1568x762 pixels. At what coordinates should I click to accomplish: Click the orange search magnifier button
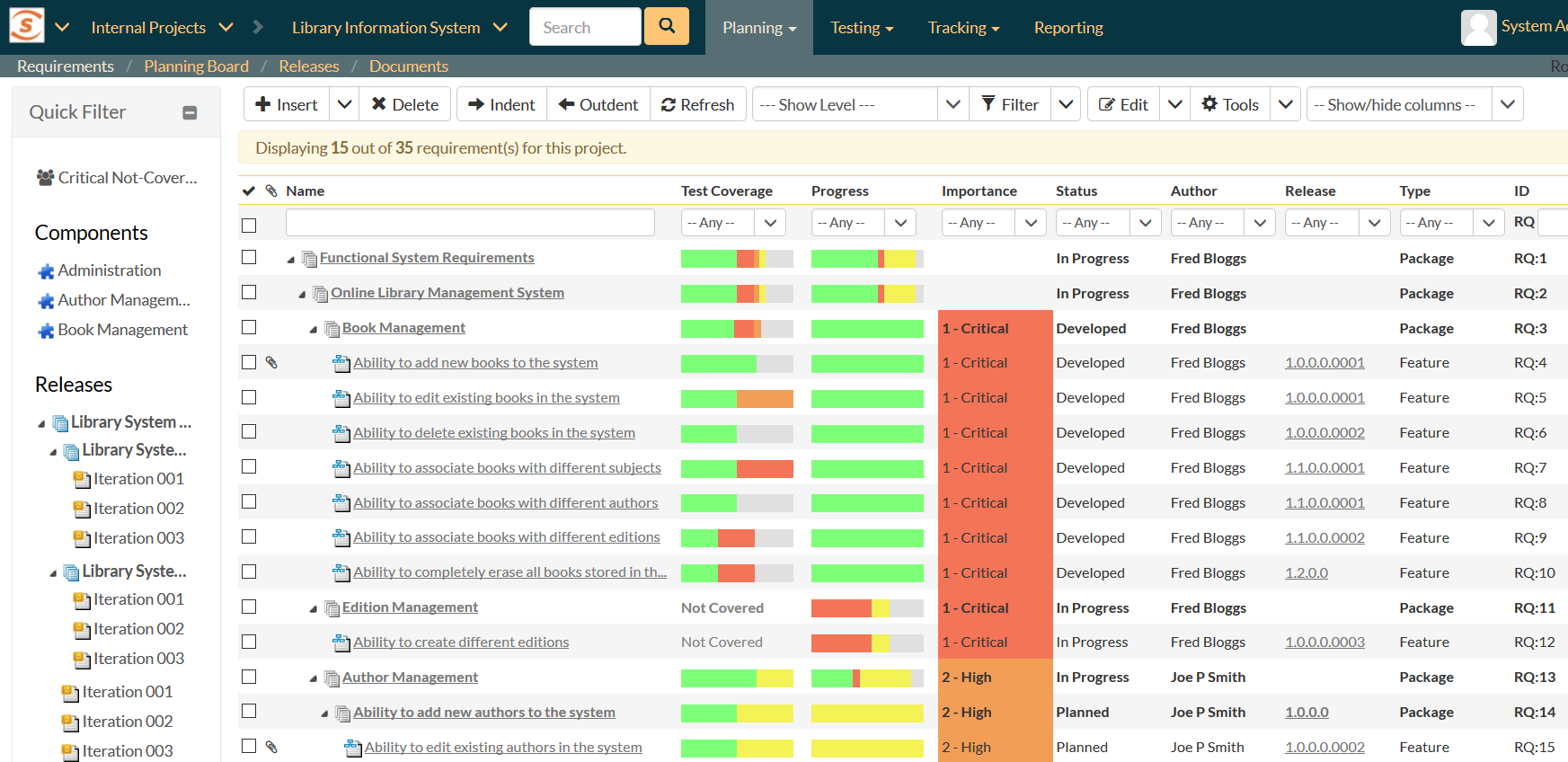[666, 26]
